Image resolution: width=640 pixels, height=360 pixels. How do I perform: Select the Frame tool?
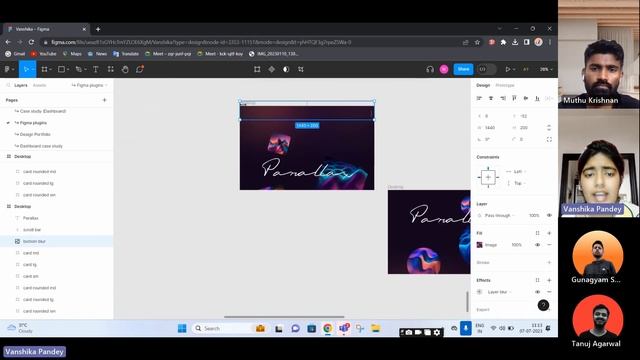point(44,69)
